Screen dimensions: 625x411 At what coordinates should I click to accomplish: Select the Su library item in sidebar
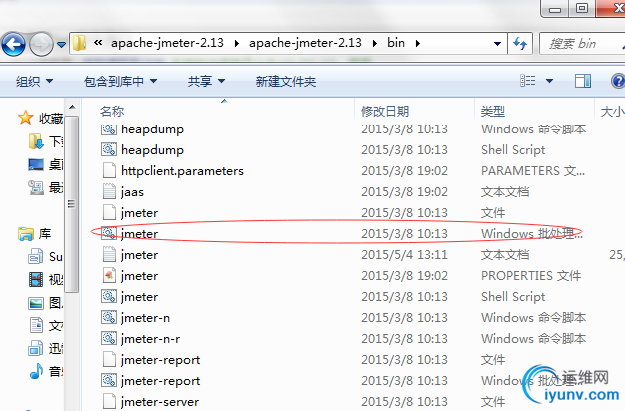point(45,256)
